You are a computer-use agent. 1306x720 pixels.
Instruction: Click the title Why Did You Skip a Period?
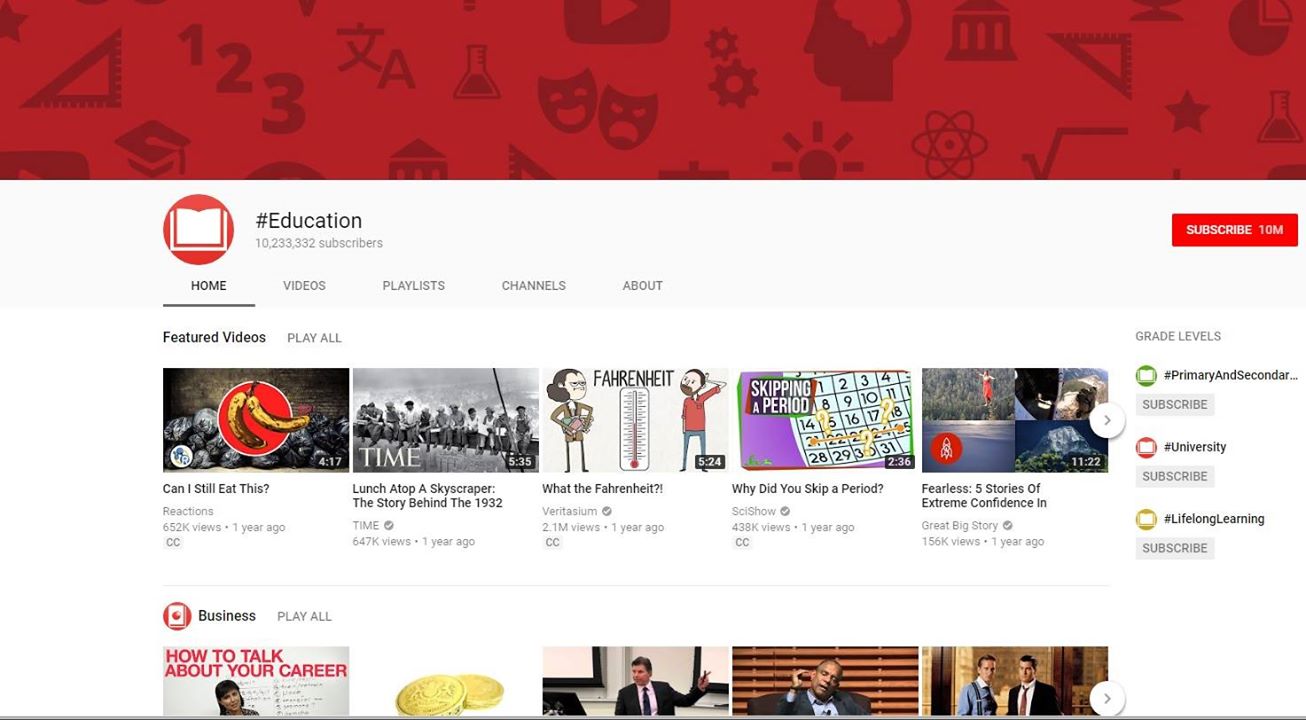(808, 489)
